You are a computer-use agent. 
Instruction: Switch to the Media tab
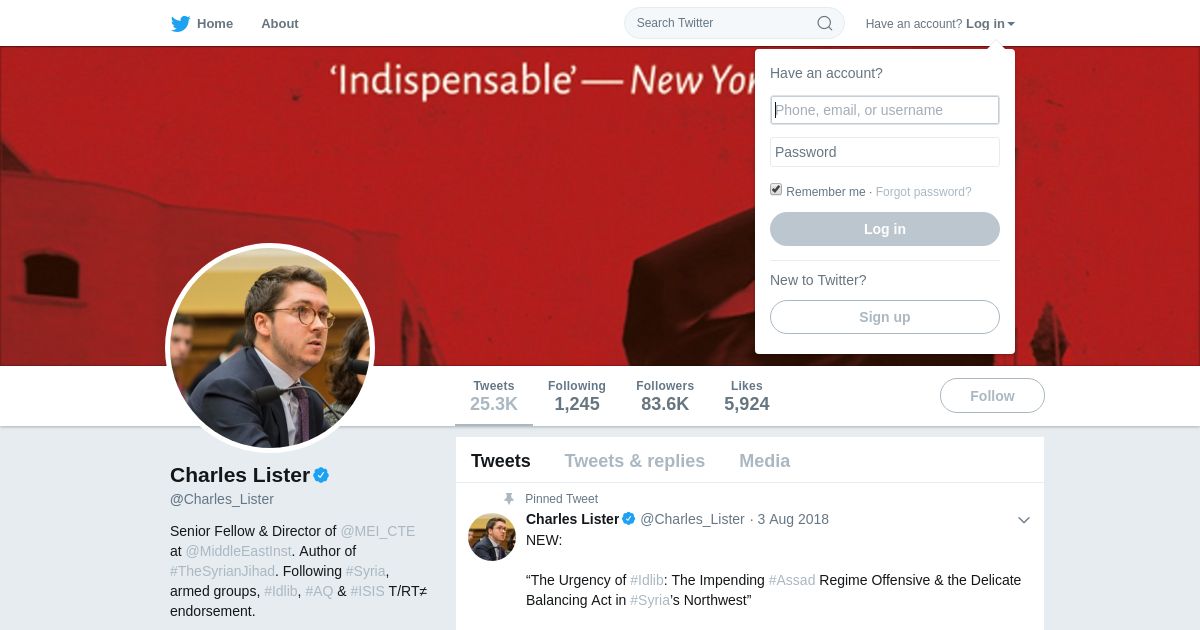764,461
